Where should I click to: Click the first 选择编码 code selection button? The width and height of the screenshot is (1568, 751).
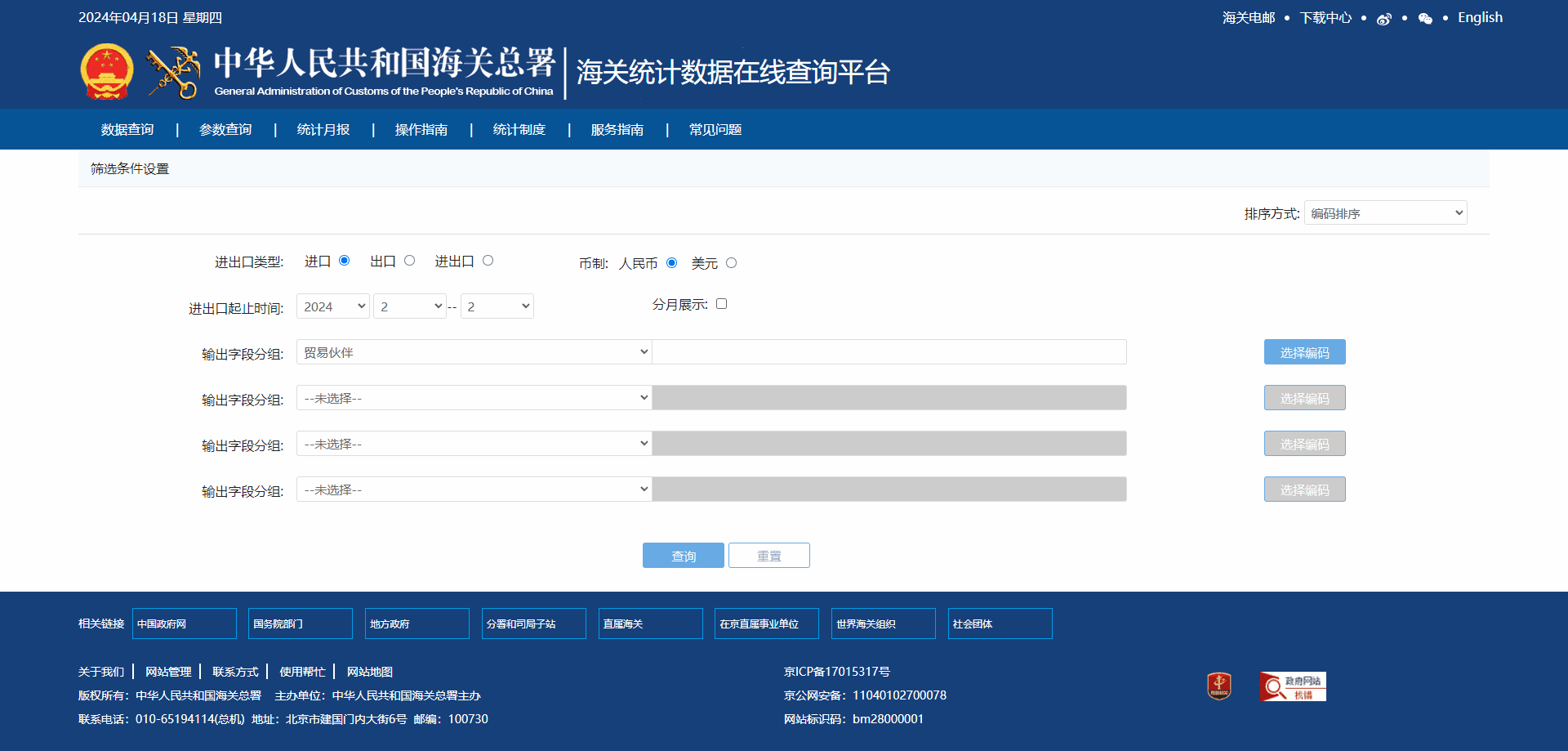[1304, 351]
